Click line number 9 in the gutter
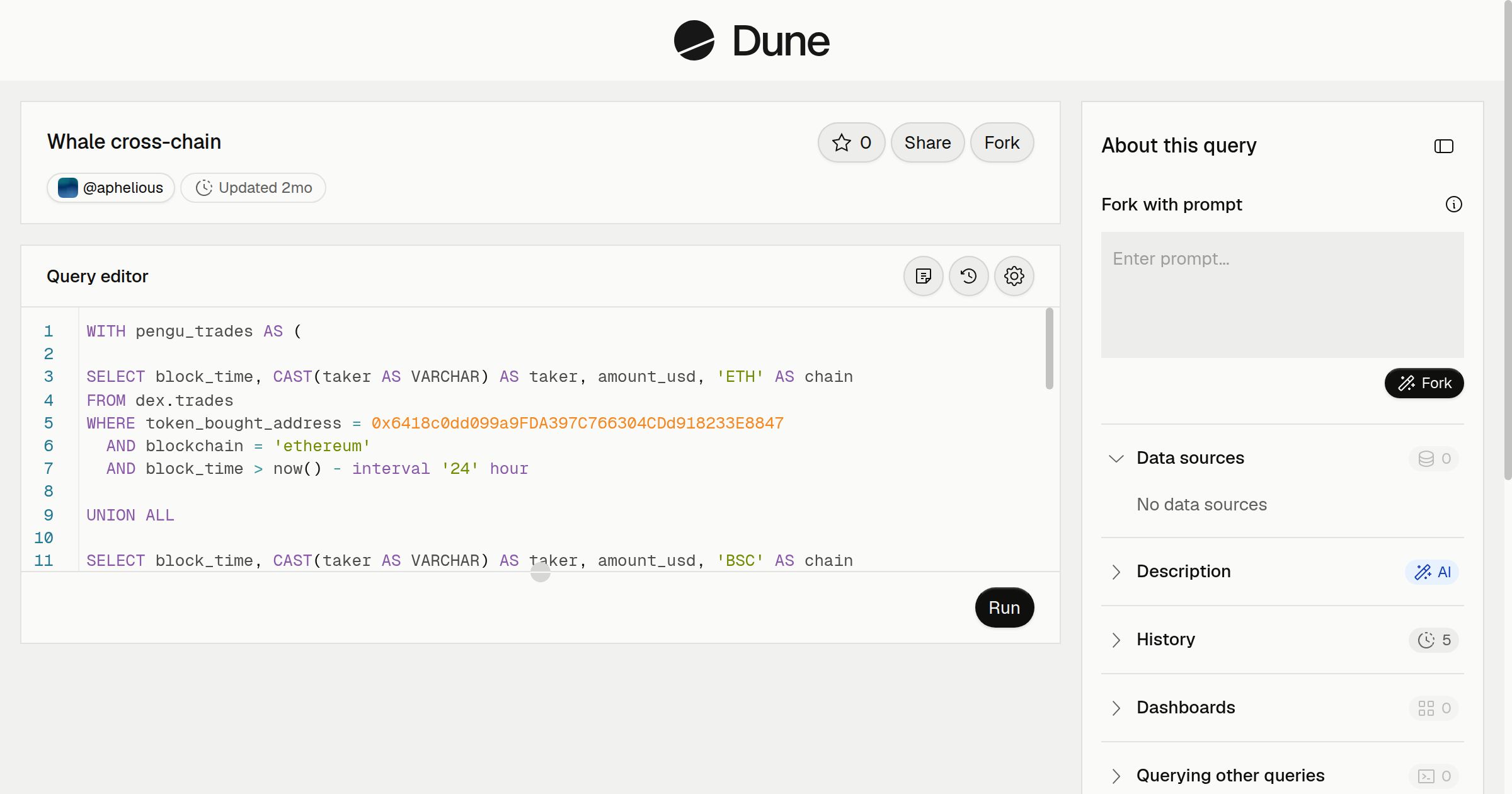The width and height of the screenshot is (1512, 794). pos(49,515)
